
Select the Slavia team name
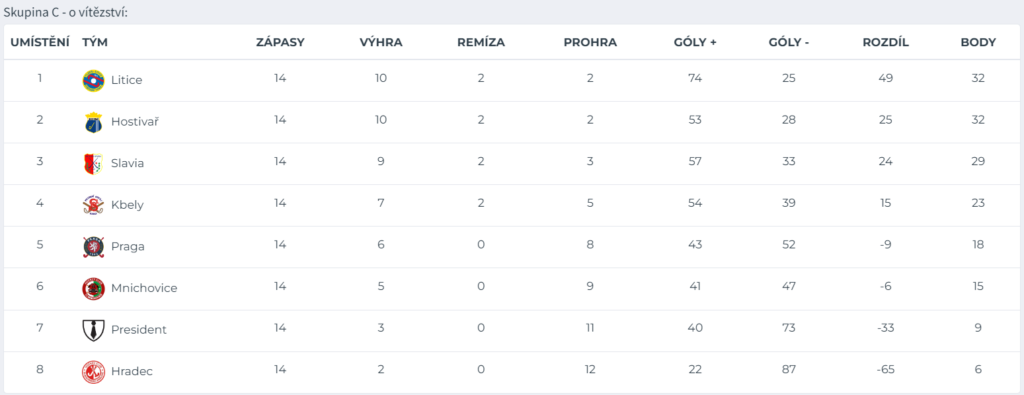tap(127, 163)
